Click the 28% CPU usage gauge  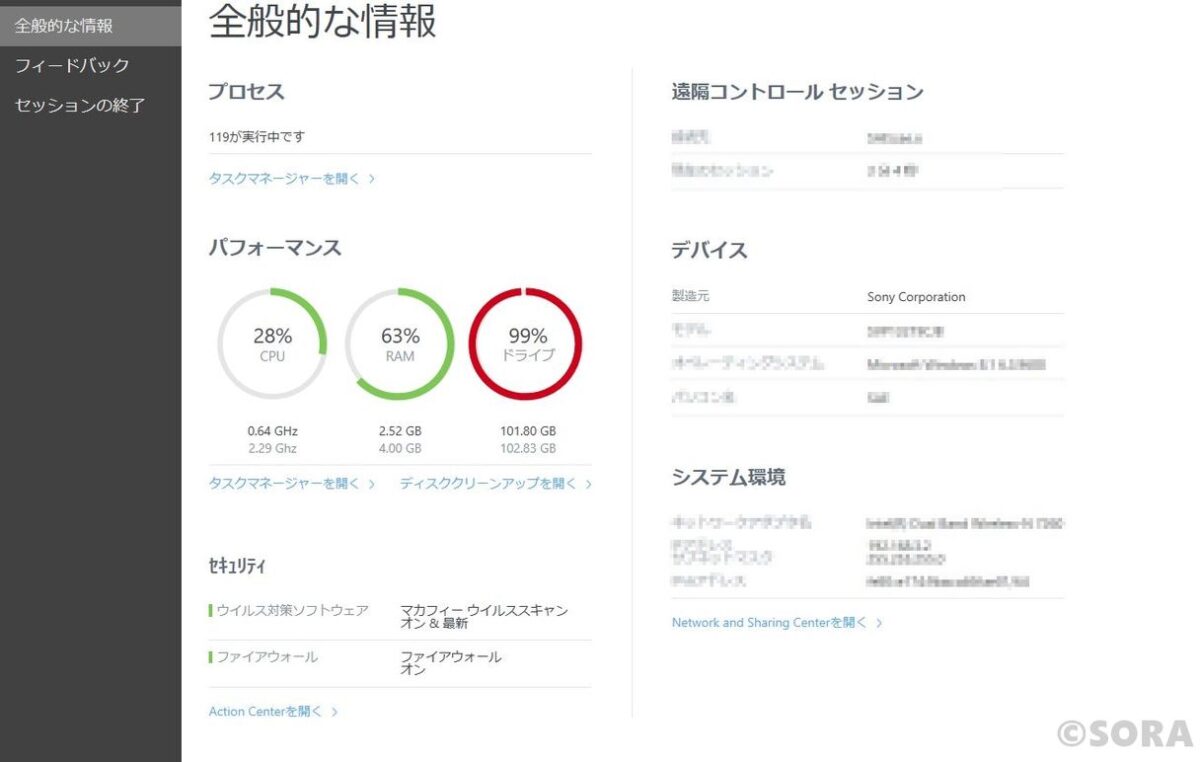[272, 343]
